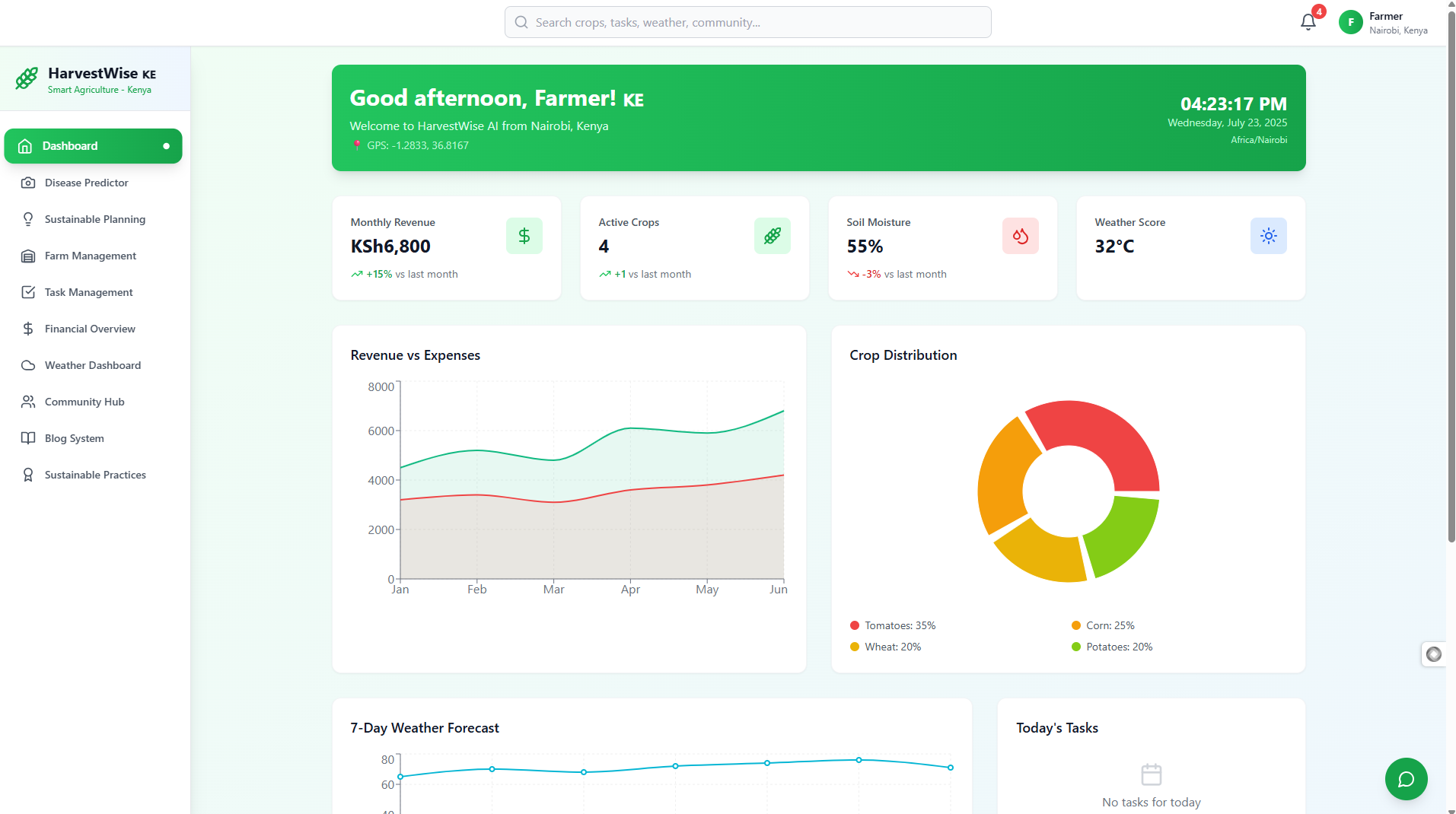This screenshot has height=814, width=1456.
Task: Click the floating circular widget on right edge
Action: point(1434,654)
